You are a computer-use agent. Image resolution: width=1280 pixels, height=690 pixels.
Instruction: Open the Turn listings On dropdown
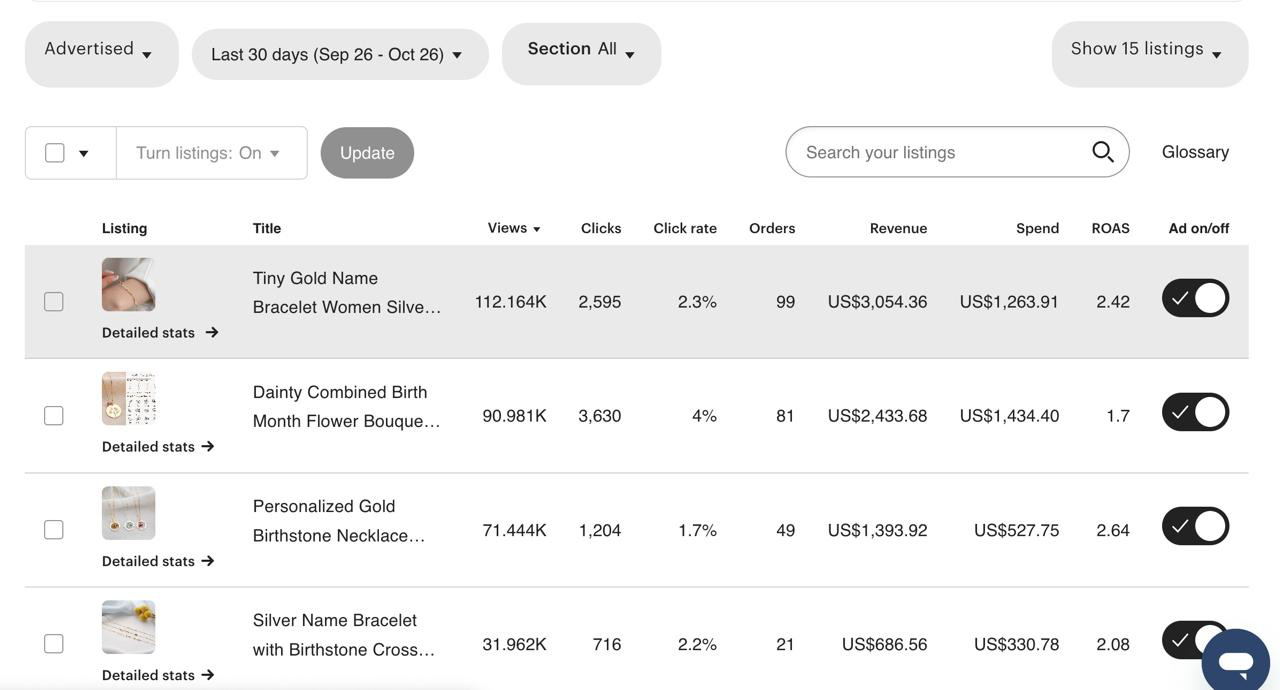210,153
